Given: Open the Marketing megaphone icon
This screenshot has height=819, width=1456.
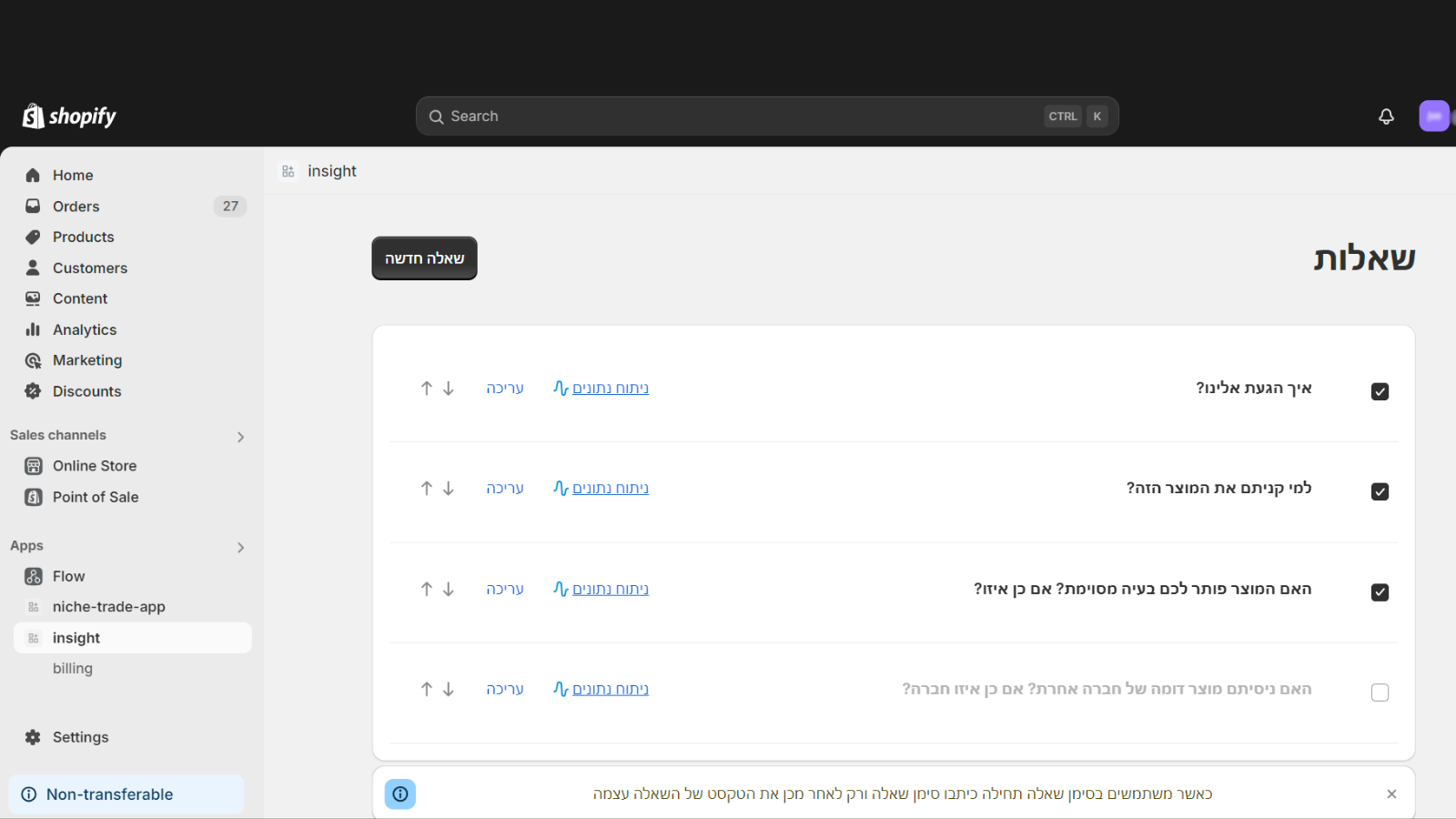Looking at the screenshot, I should click(33, 360).
